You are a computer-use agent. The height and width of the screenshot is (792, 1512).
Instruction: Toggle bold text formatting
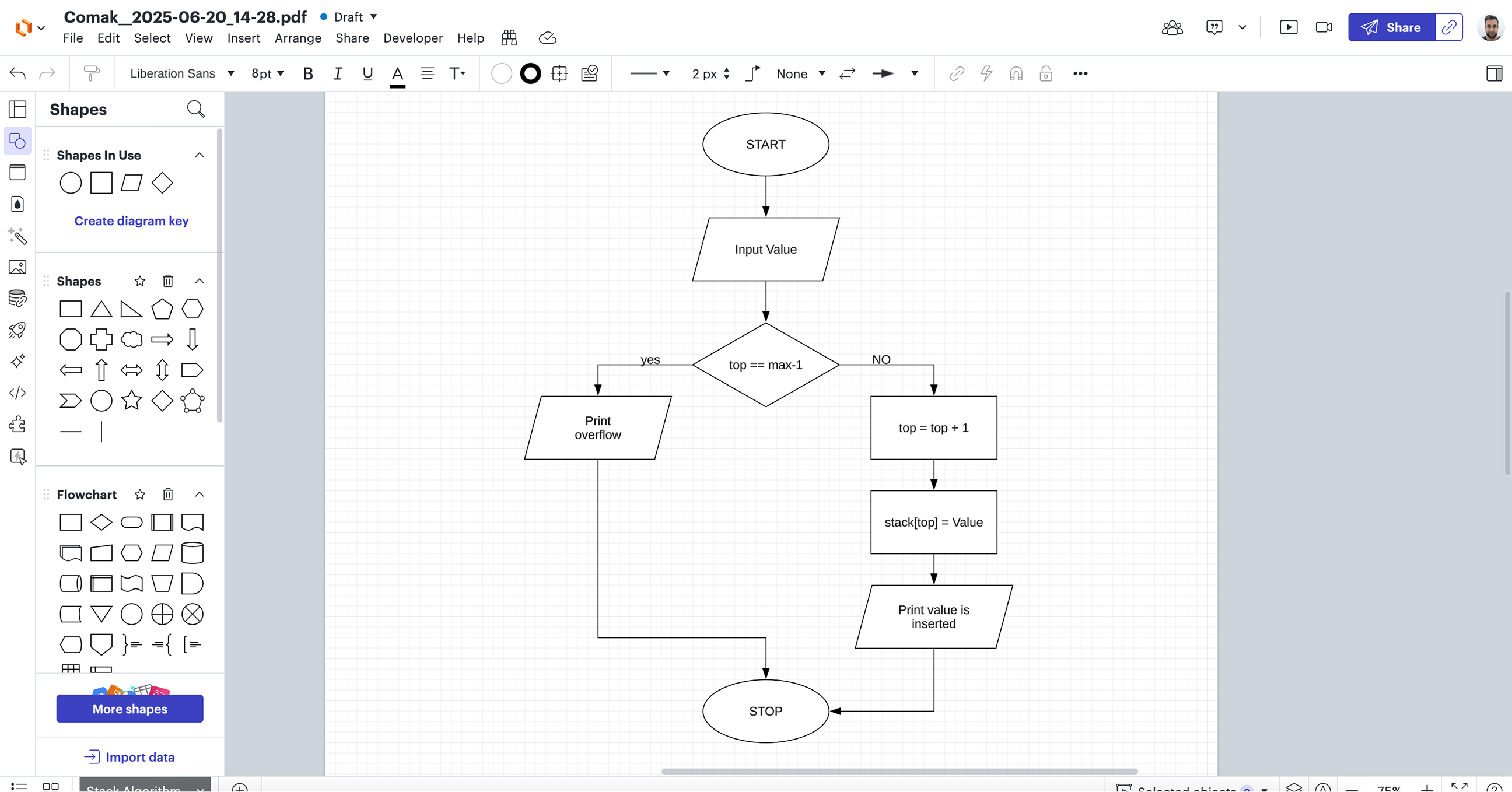[x=307, y=73]
